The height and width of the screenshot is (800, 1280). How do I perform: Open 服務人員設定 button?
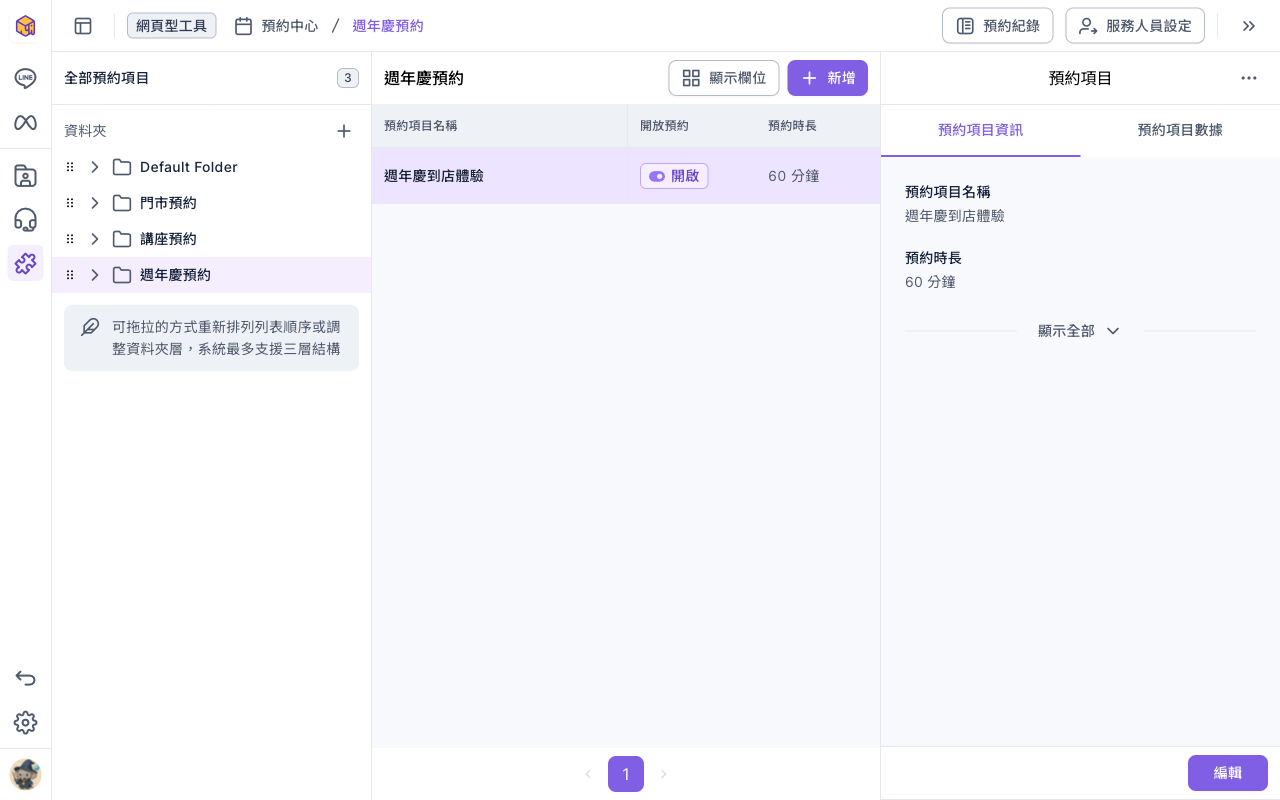[1135, 26]
